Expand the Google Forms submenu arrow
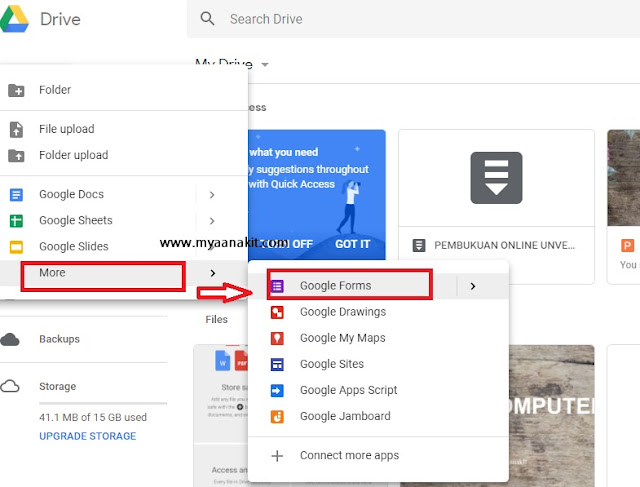The image size is (640, 487). [473, 286]
